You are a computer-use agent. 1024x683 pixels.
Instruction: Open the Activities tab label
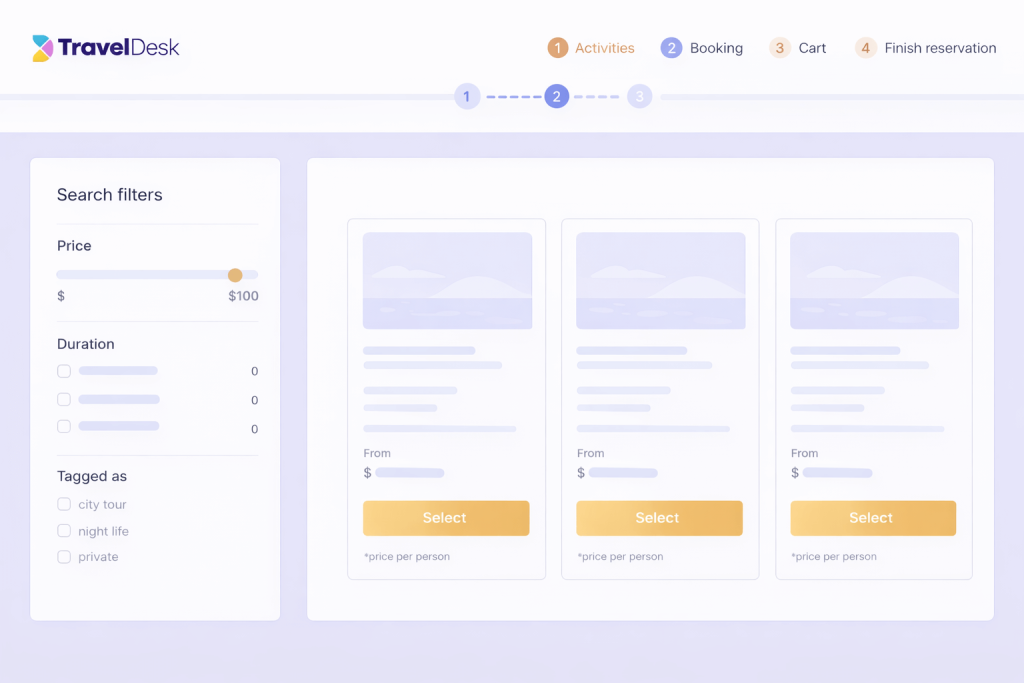pyautogui.click(x=604, y=48)
